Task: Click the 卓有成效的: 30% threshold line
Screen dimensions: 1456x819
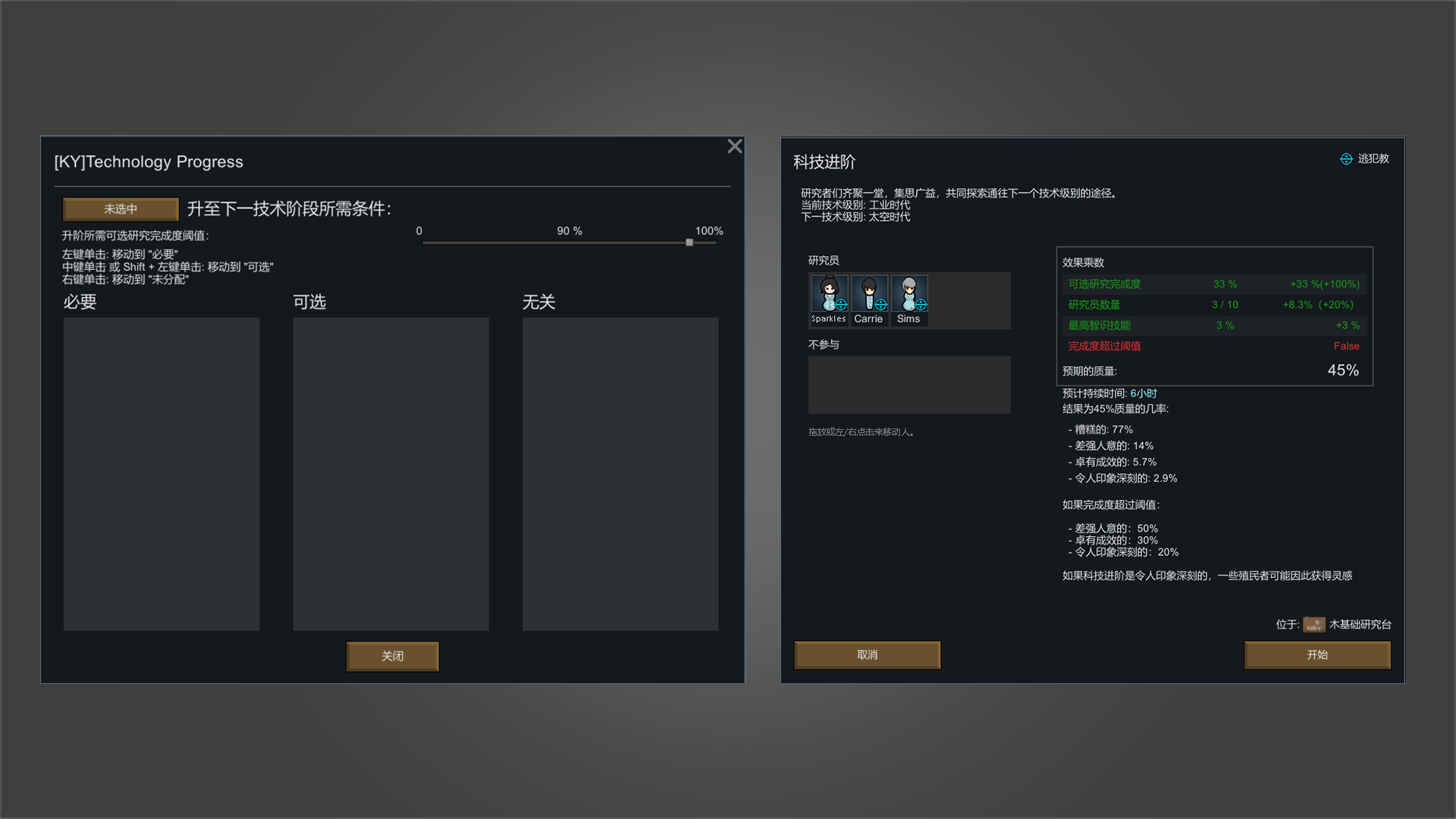Action: (x=1113, y=541)
